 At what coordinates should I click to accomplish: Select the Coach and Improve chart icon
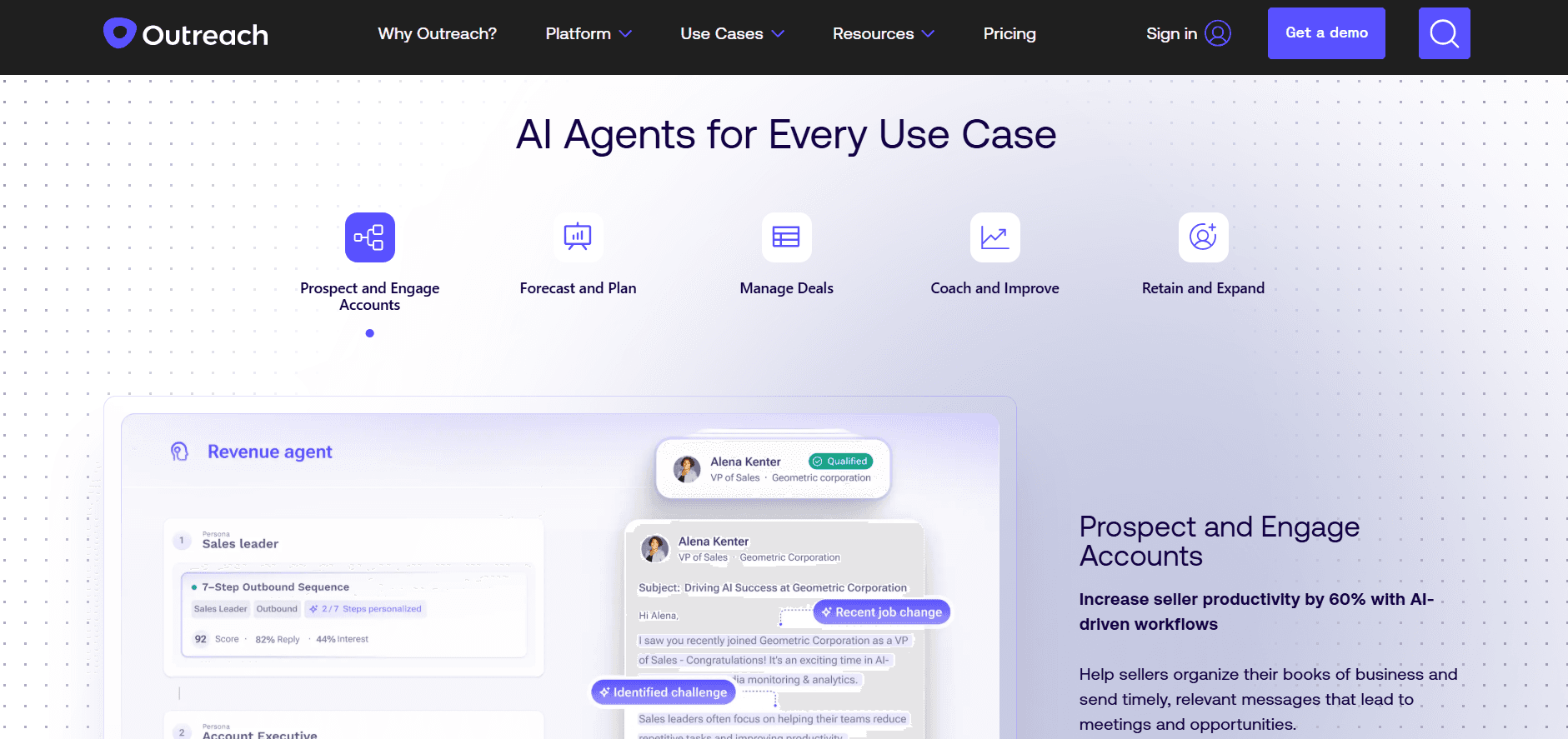(x=995, y=237)
